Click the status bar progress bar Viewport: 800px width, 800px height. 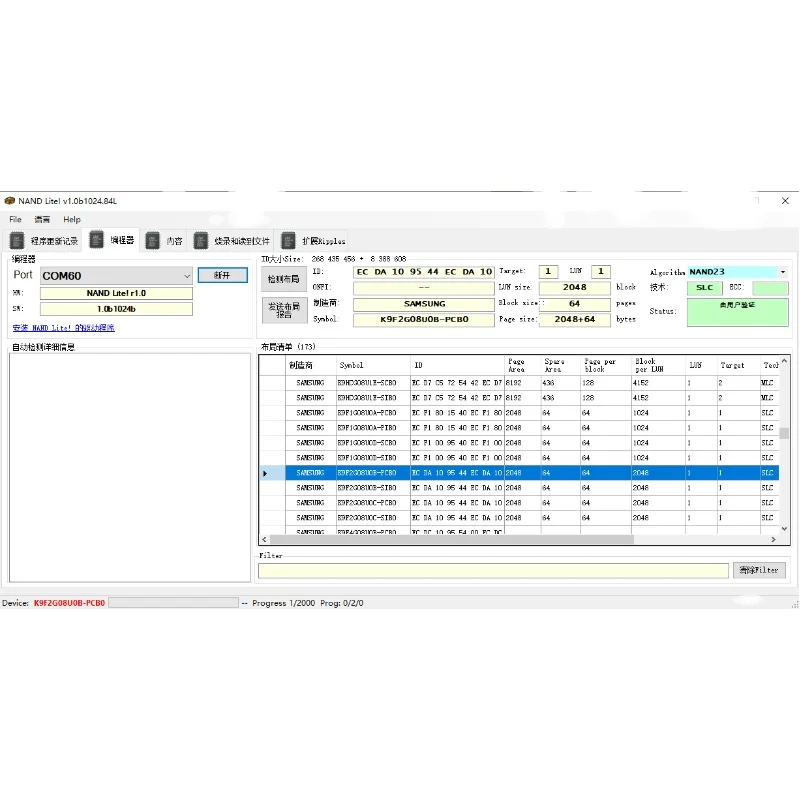pyautogui.click(x=173, y=603)
